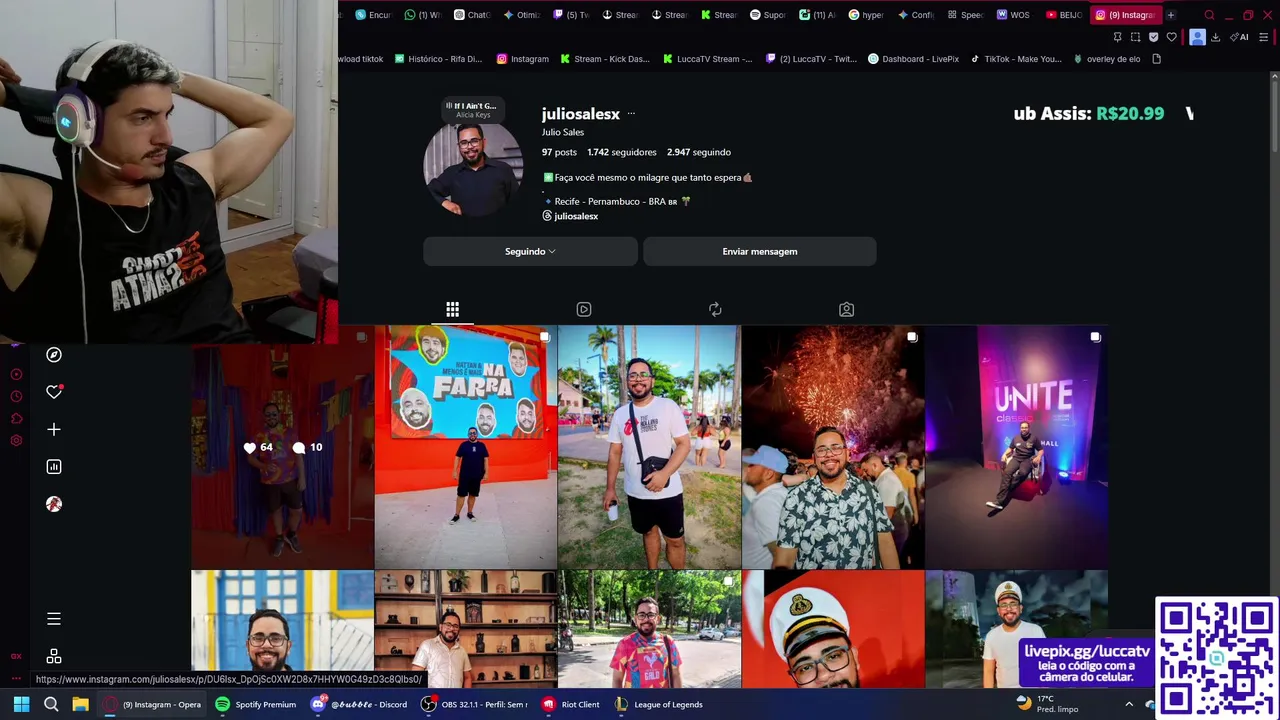Image resolution: width=1280 pixels, height=720 pixels.
Task: Open profile options three dots beside juliosalesx
Action: (631, 114)
